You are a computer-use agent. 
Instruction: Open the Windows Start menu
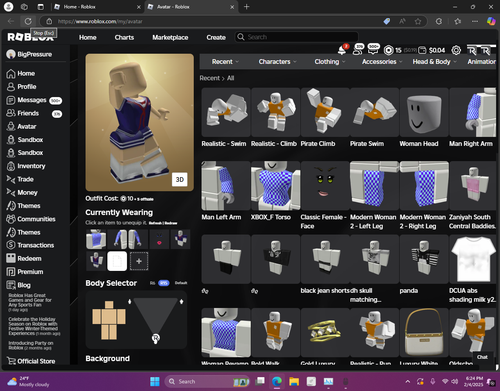click(x=155, y=381)
